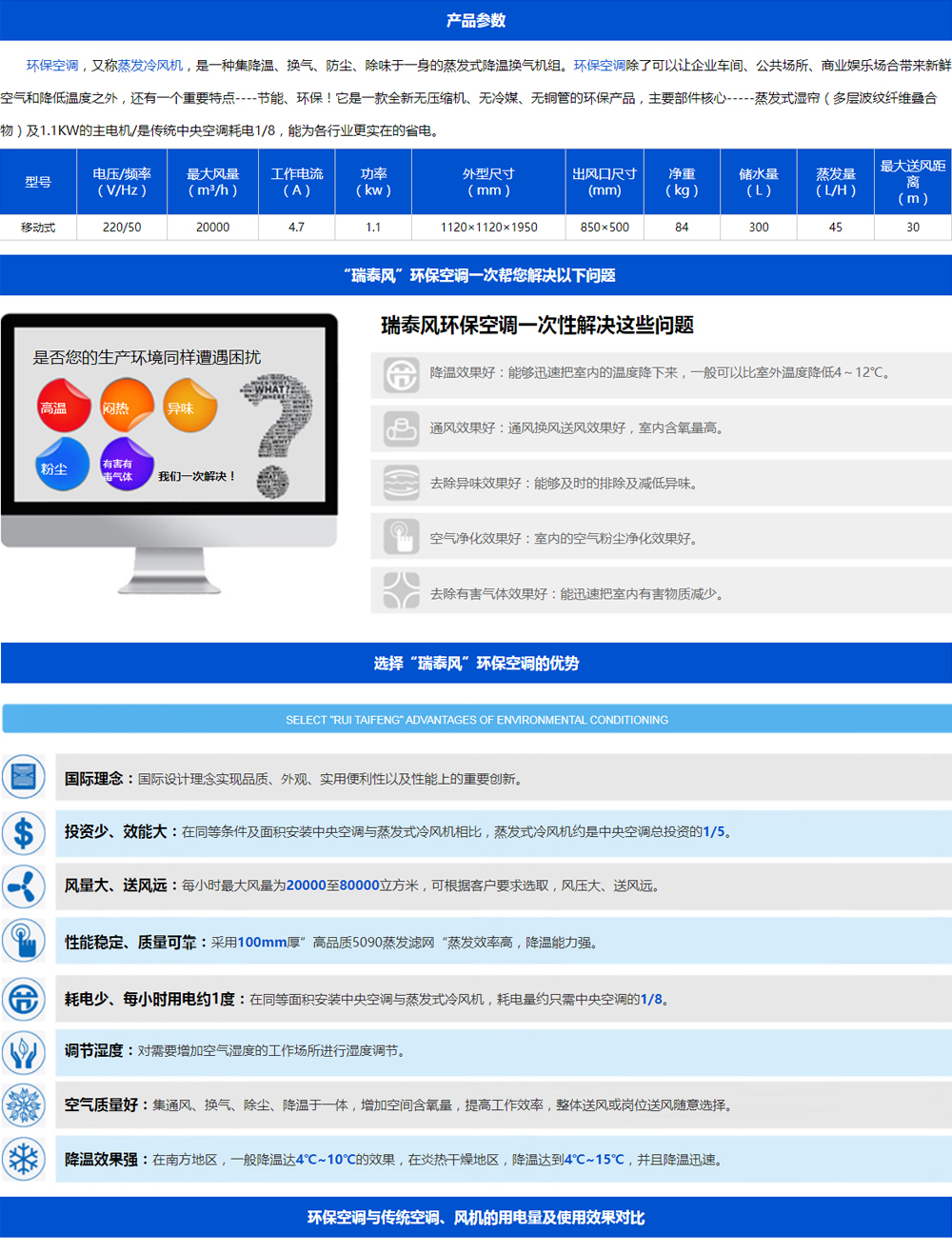Click the 最大风量 column header
Screen dimensions: 952x1253
pyautogui.click(x=212, y=182)
